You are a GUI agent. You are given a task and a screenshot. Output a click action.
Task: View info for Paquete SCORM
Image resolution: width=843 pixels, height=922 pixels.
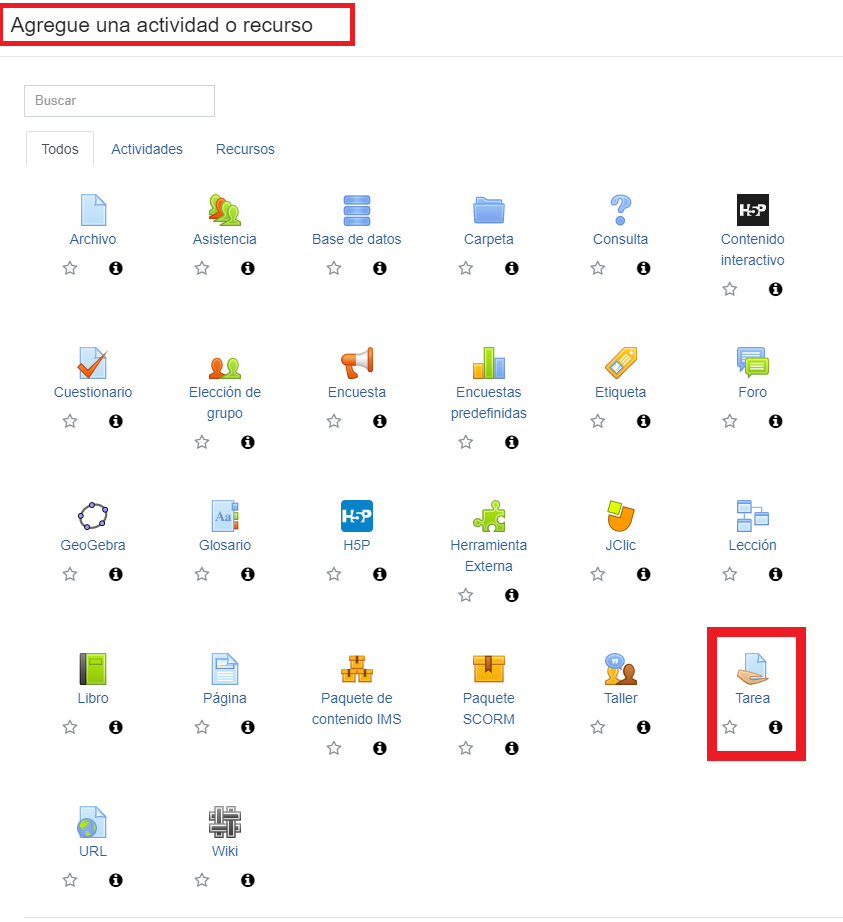click(512, 748)
